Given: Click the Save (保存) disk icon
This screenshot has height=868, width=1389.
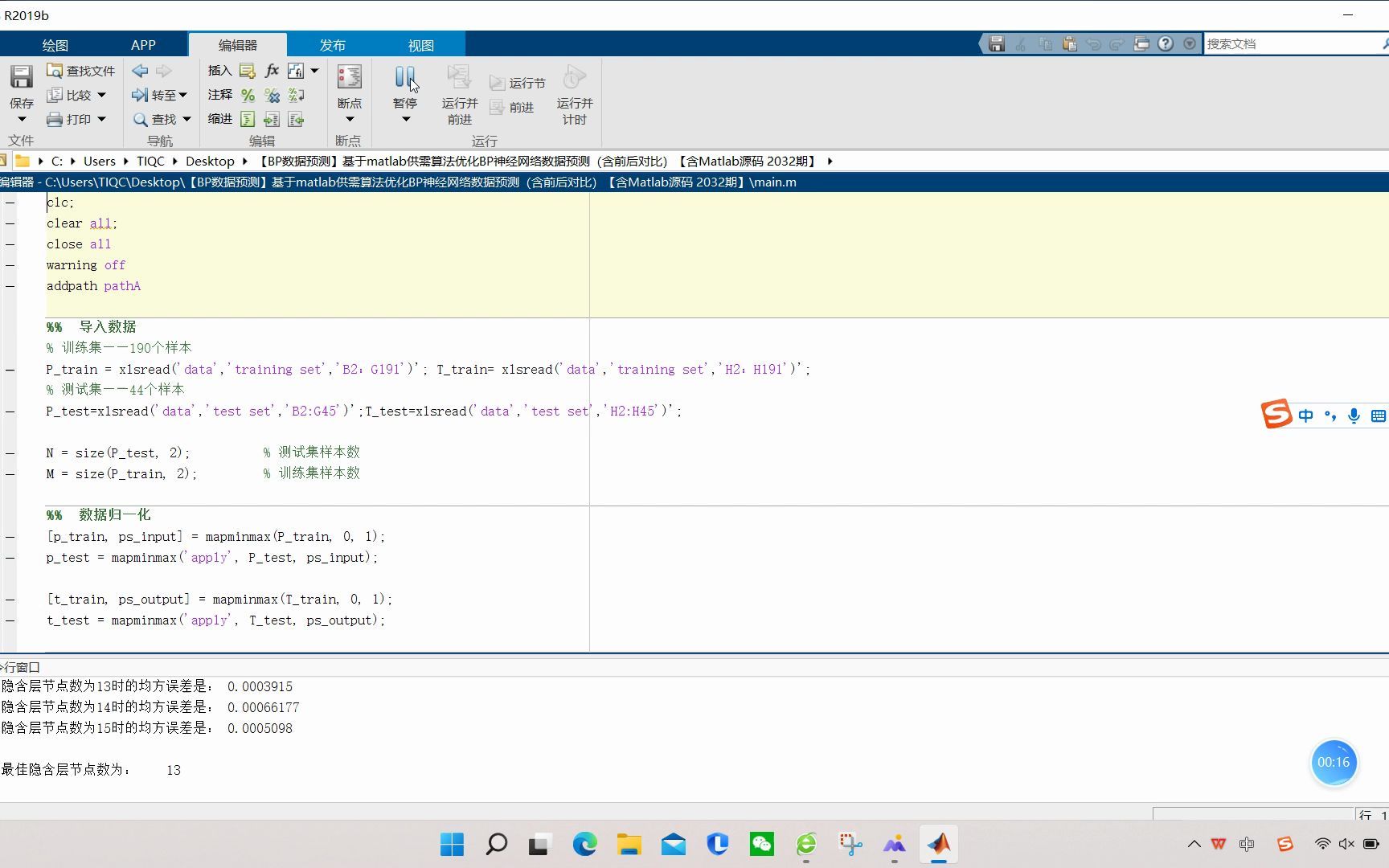Looking at the screenshot, I should pyautogui.click(x=21, y=77).
